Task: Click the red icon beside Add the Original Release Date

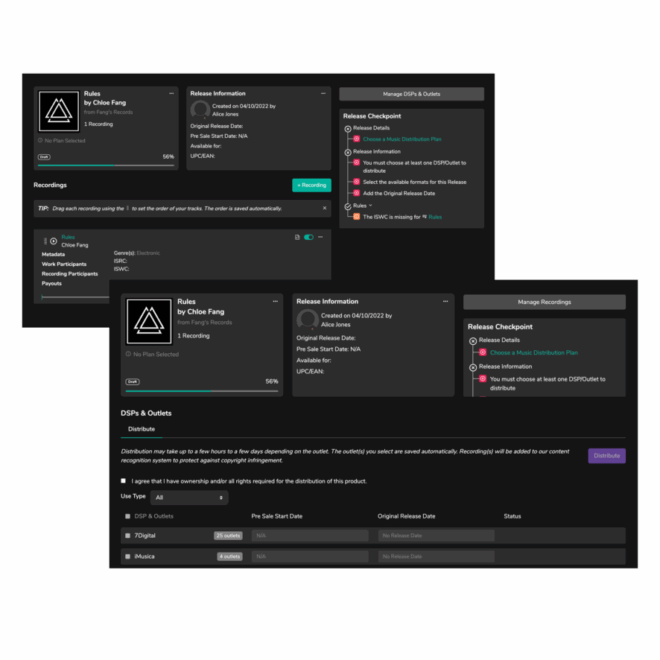Action: 357,193
